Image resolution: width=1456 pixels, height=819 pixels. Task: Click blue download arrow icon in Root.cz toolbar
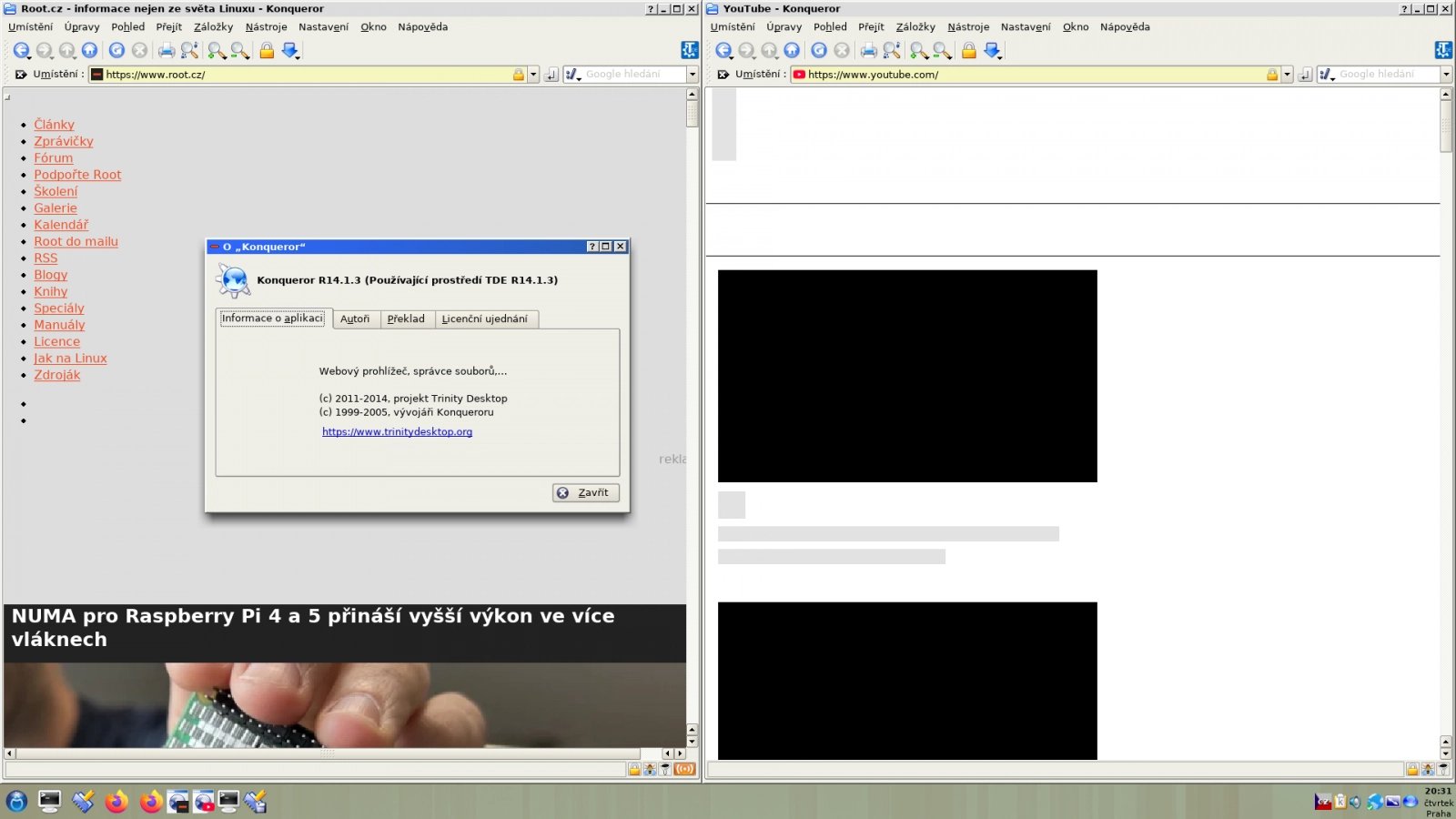tap(290, 51)
